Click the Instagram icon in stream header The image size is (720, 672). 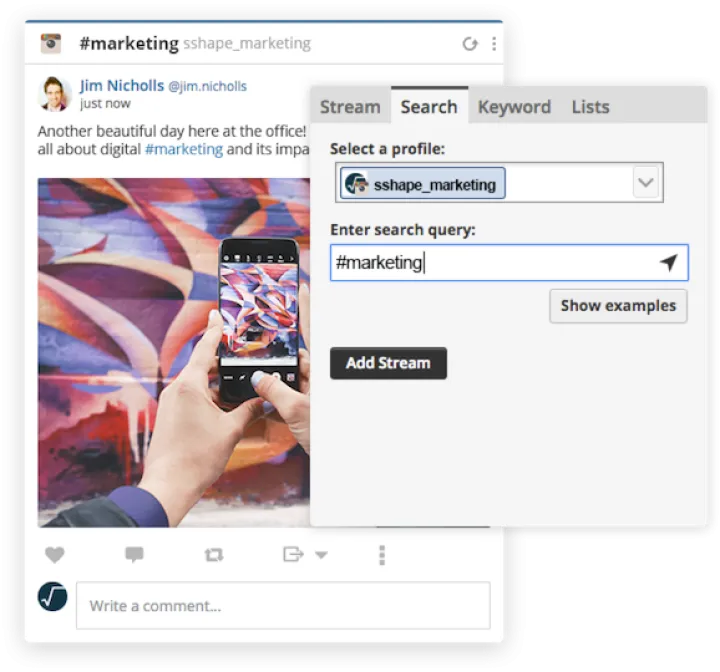point(50,44)
